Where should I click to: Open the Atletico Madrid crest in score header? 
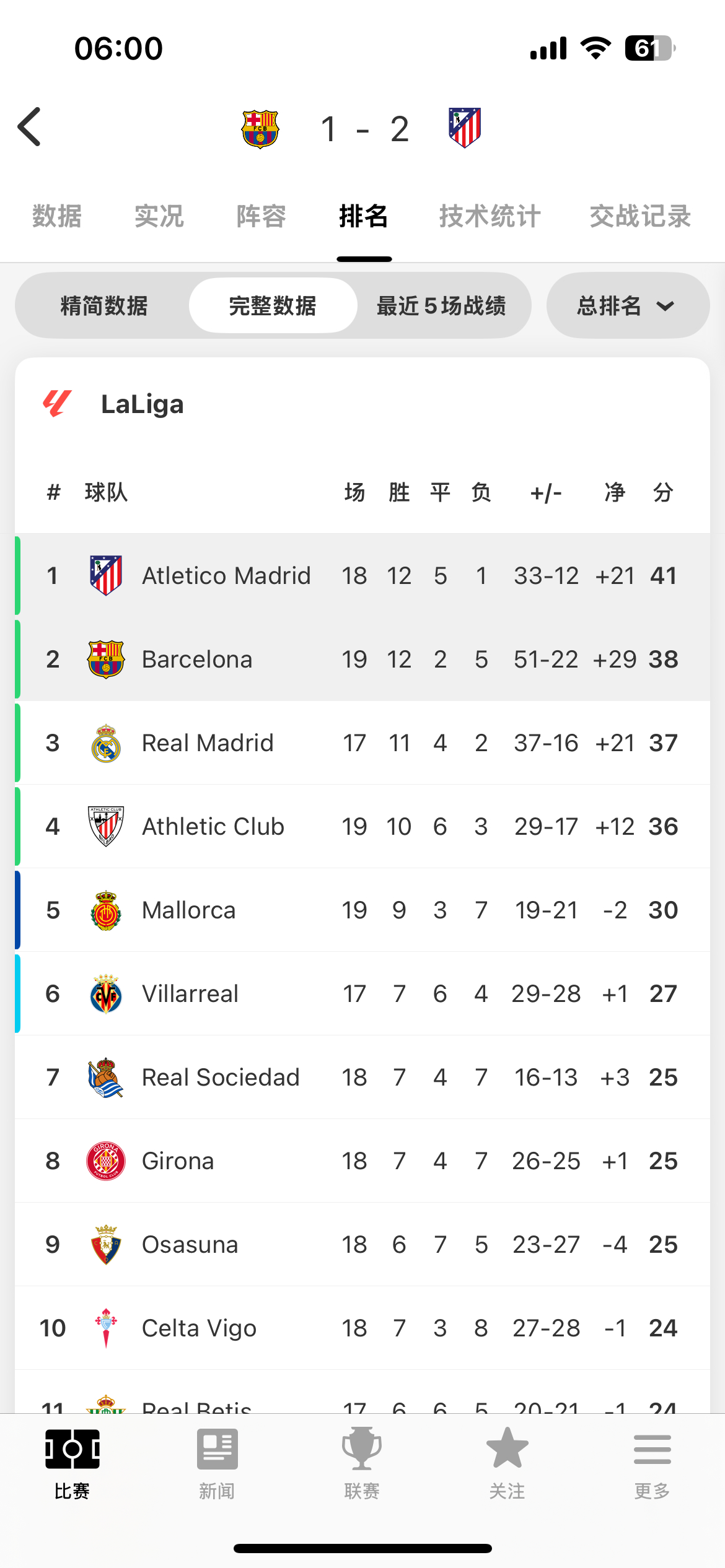click(x=465, y=128)
